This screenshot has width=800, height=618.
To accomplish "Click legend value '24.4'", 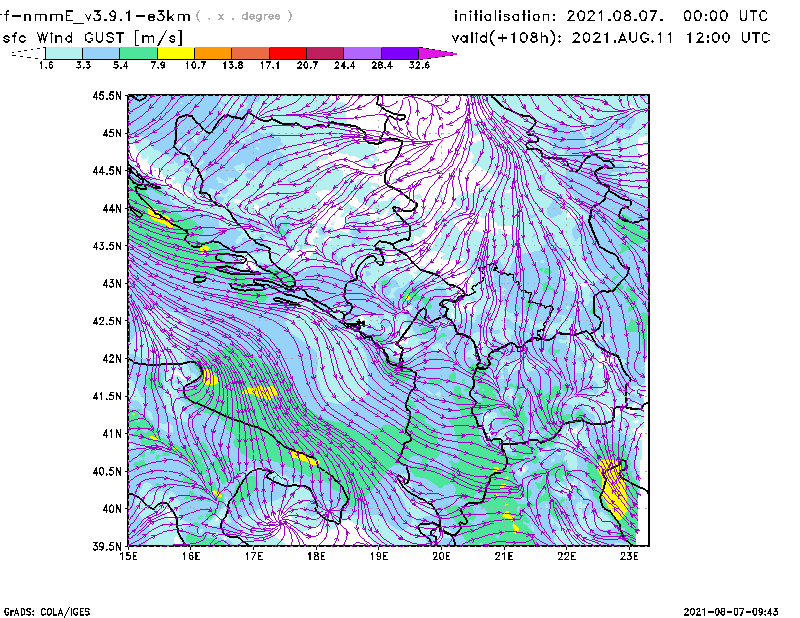I will coord(344,65).
